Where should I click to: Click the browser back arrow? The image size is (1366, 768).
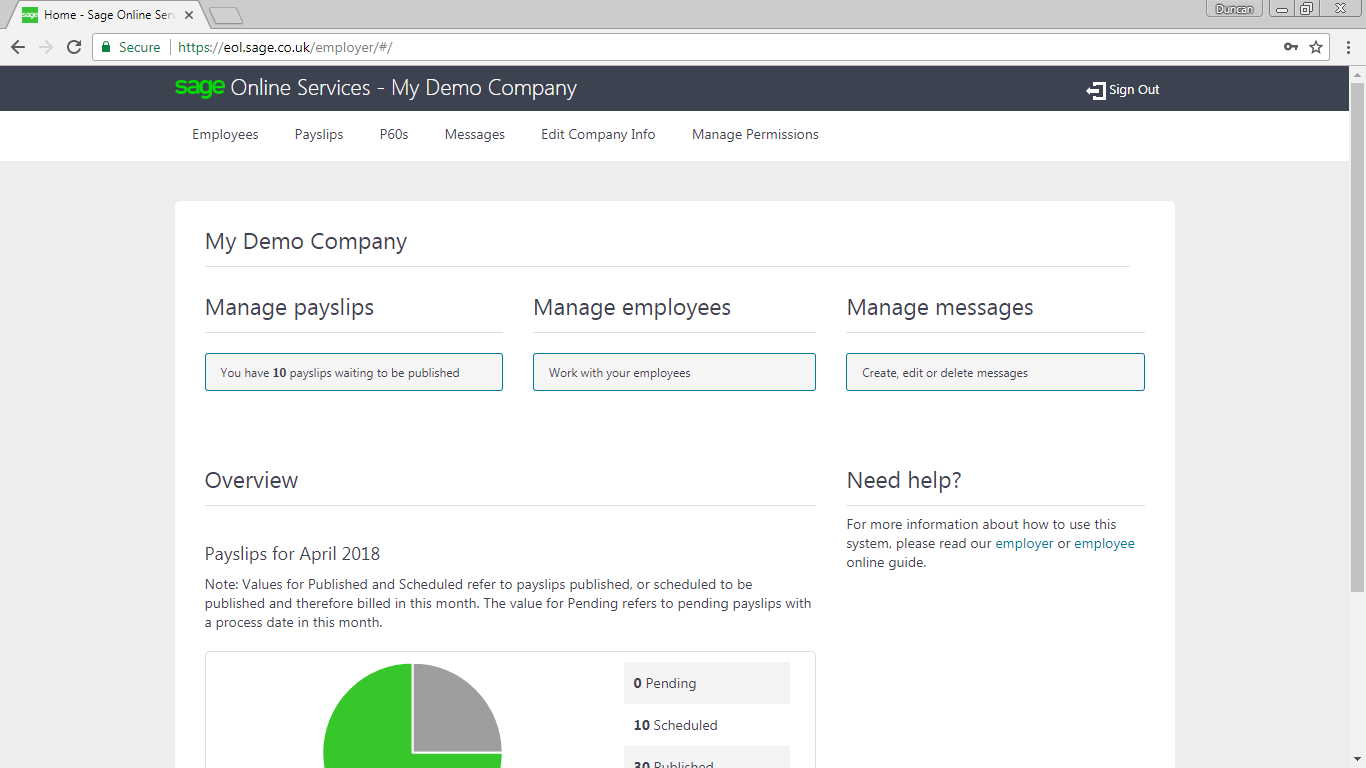[x=18, y=47]
